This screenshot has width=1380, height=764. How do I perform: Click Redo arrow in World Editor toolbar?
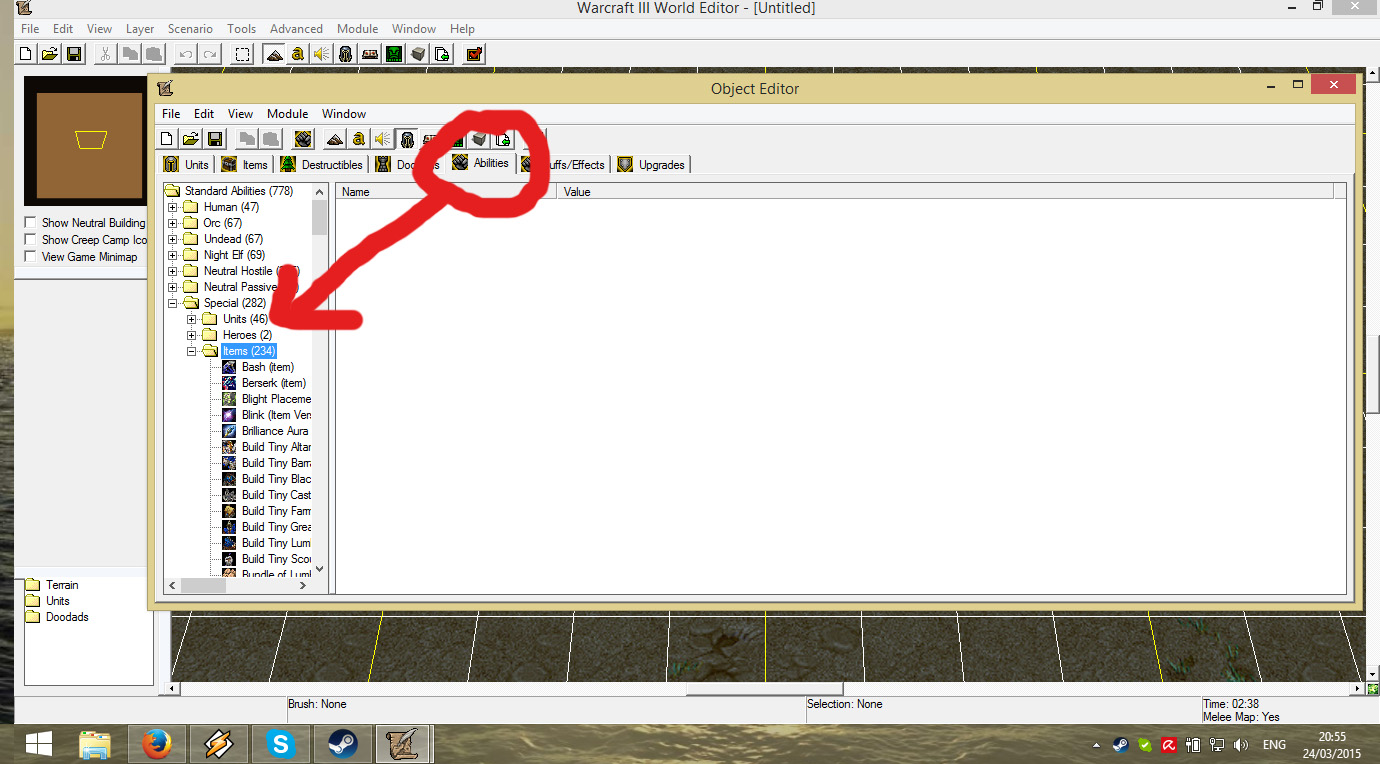coord(209,54)
